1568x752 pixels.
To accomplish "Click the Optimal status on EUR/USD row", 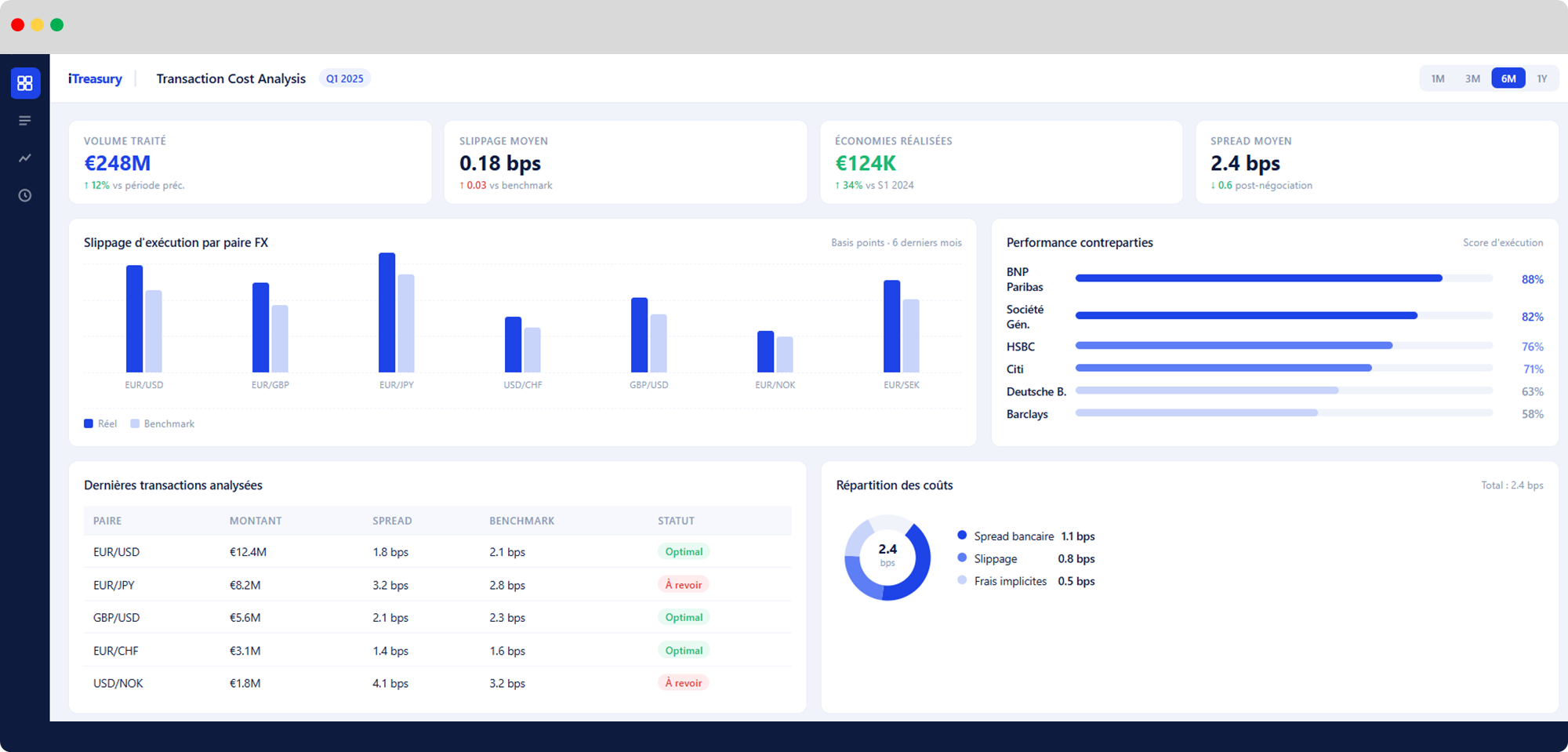I will click(684, 552).
